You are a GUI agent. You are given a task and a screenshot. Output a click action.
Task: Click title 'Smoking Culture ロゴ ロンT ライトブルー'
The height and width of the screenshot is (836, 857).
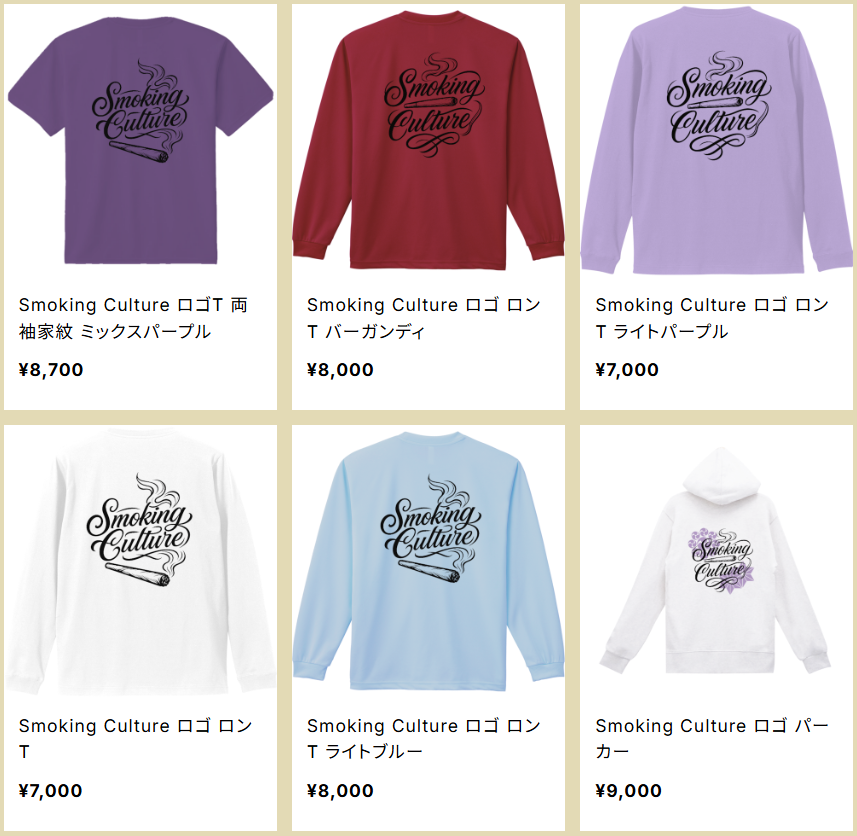click(x=424, y=739)
